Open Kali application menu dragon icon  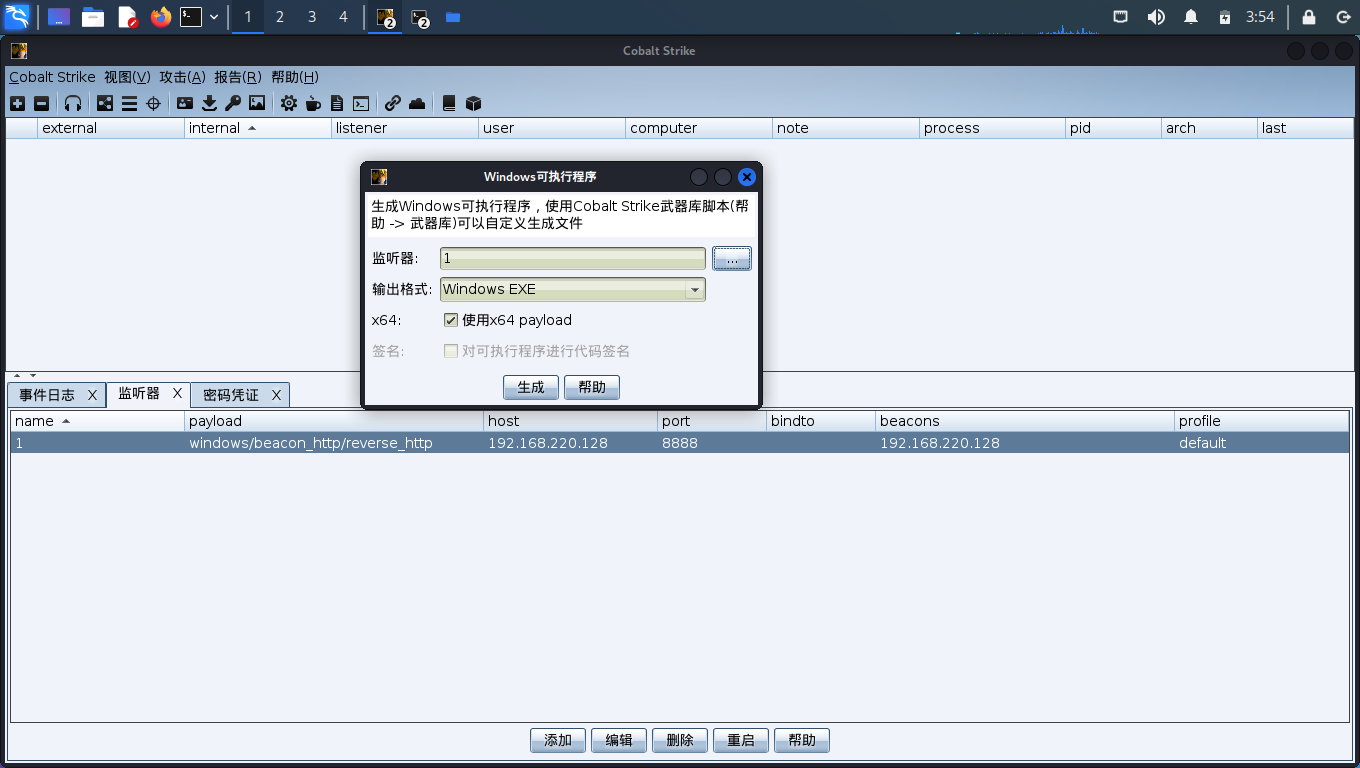[17, 16]
